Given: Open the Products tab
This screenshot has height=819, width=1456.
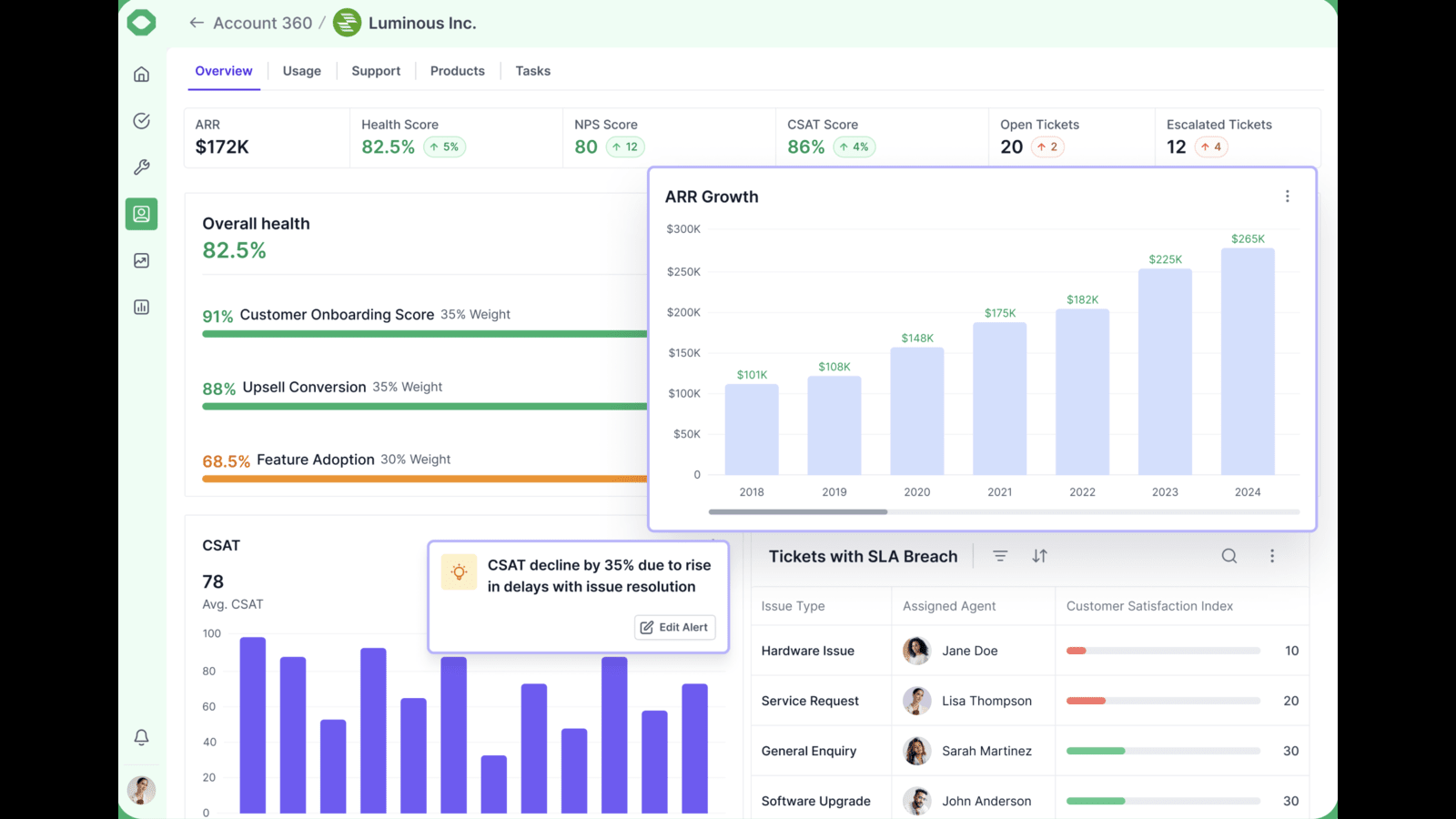Looking at the screenshot, I should tap(457, 71).
